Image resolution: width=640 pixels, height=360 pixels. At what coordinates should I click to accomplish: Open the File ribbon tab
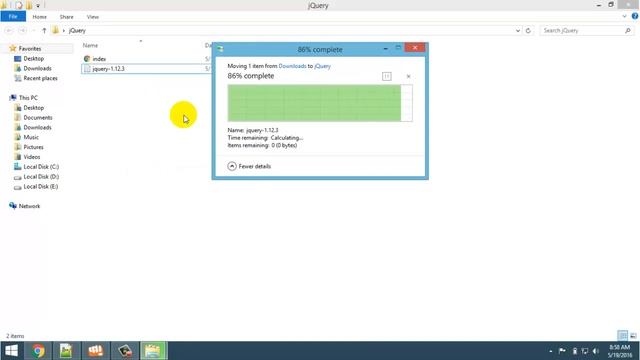(x=13, y=17)
